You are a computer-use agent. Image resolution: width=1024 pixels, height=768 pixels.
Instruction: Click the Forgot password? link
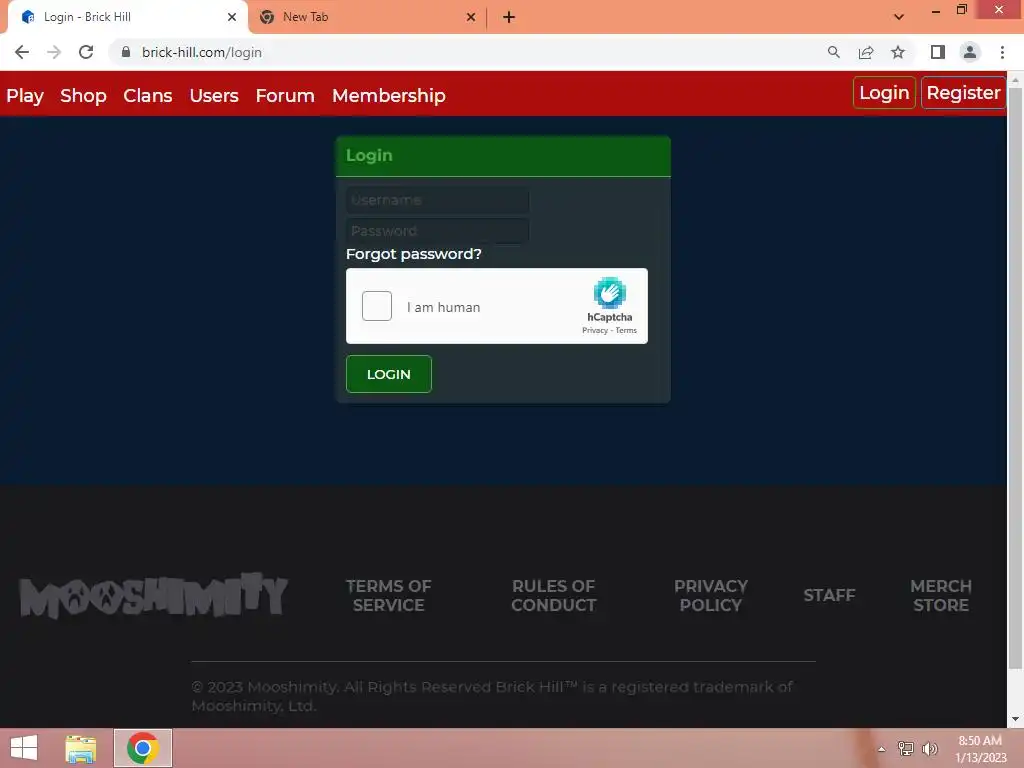click(413, 254)
